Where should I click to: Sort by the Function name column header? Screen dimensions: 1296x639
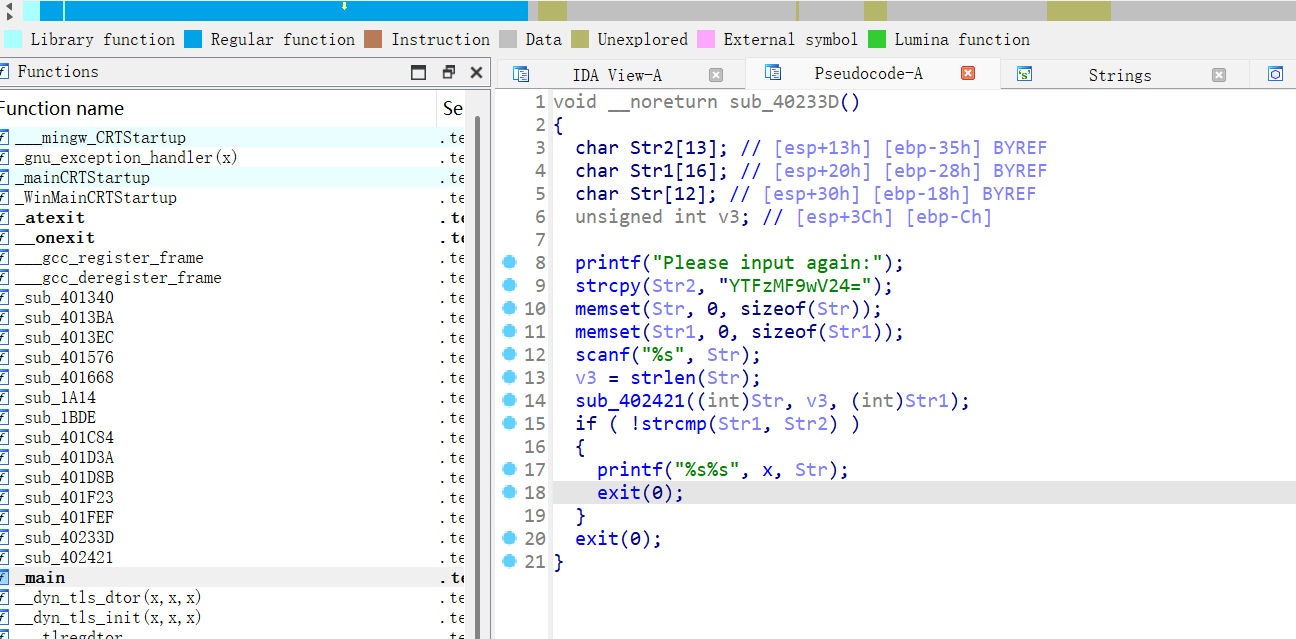click(x=62, y=109)
